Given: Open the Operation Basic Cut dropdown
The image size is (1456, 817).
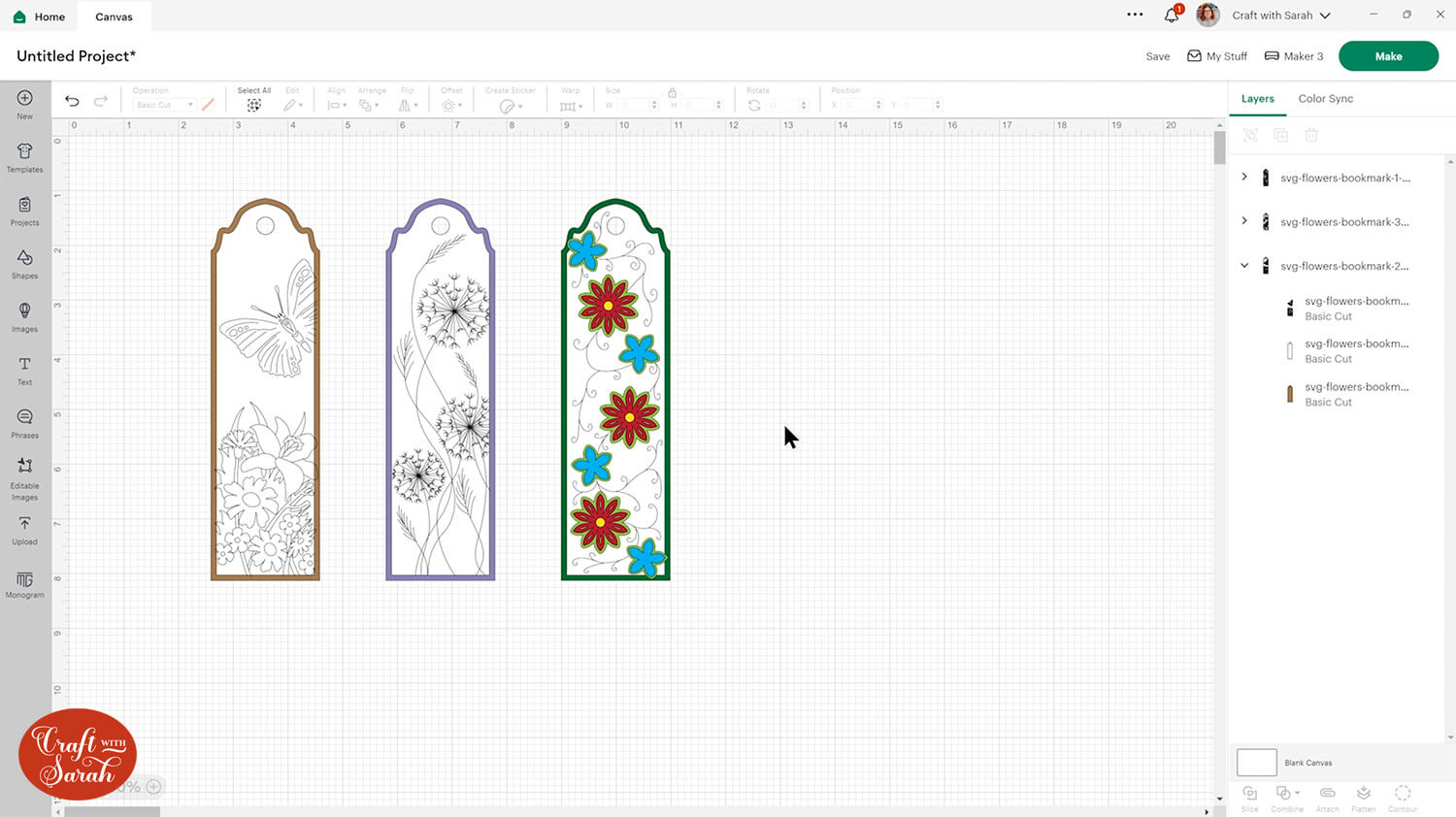Looking at the screenshot, I should pyautogui.click(x=164, y=105).
